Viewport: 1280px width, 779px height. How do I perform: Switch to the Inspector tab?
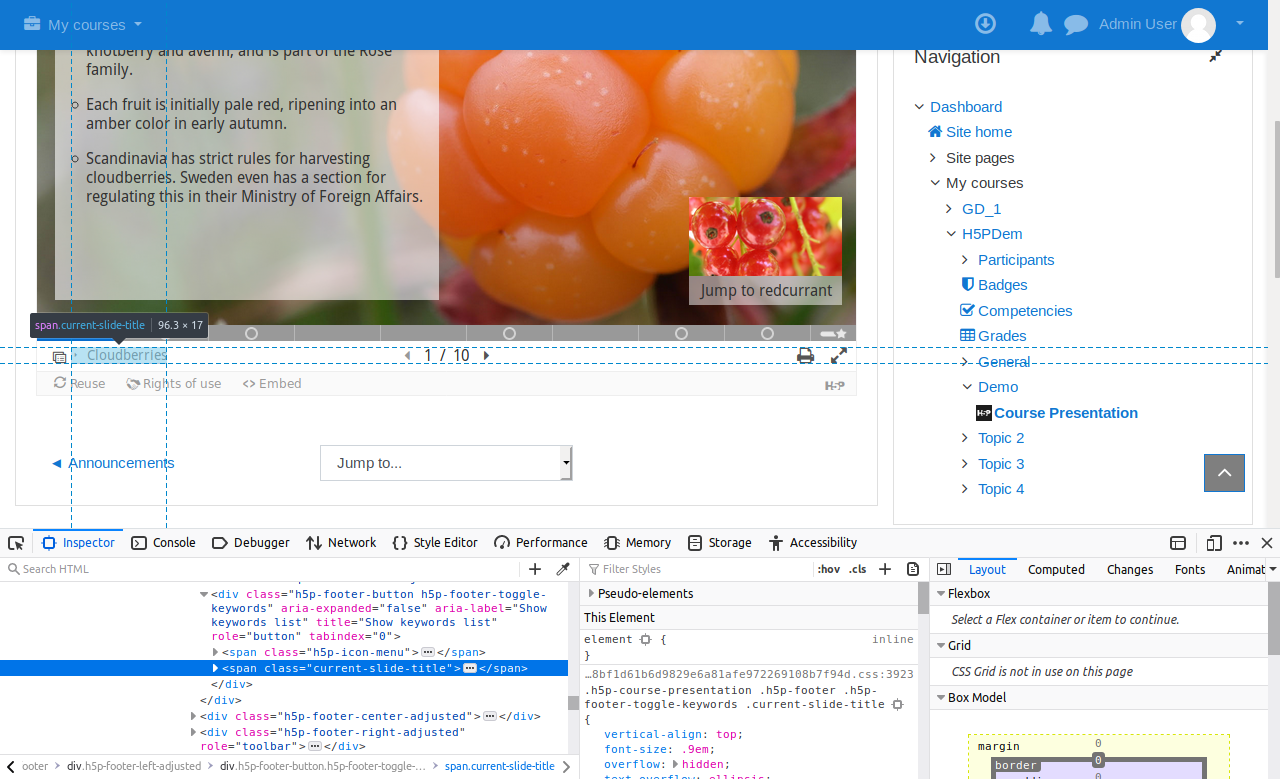coord(78,543)
